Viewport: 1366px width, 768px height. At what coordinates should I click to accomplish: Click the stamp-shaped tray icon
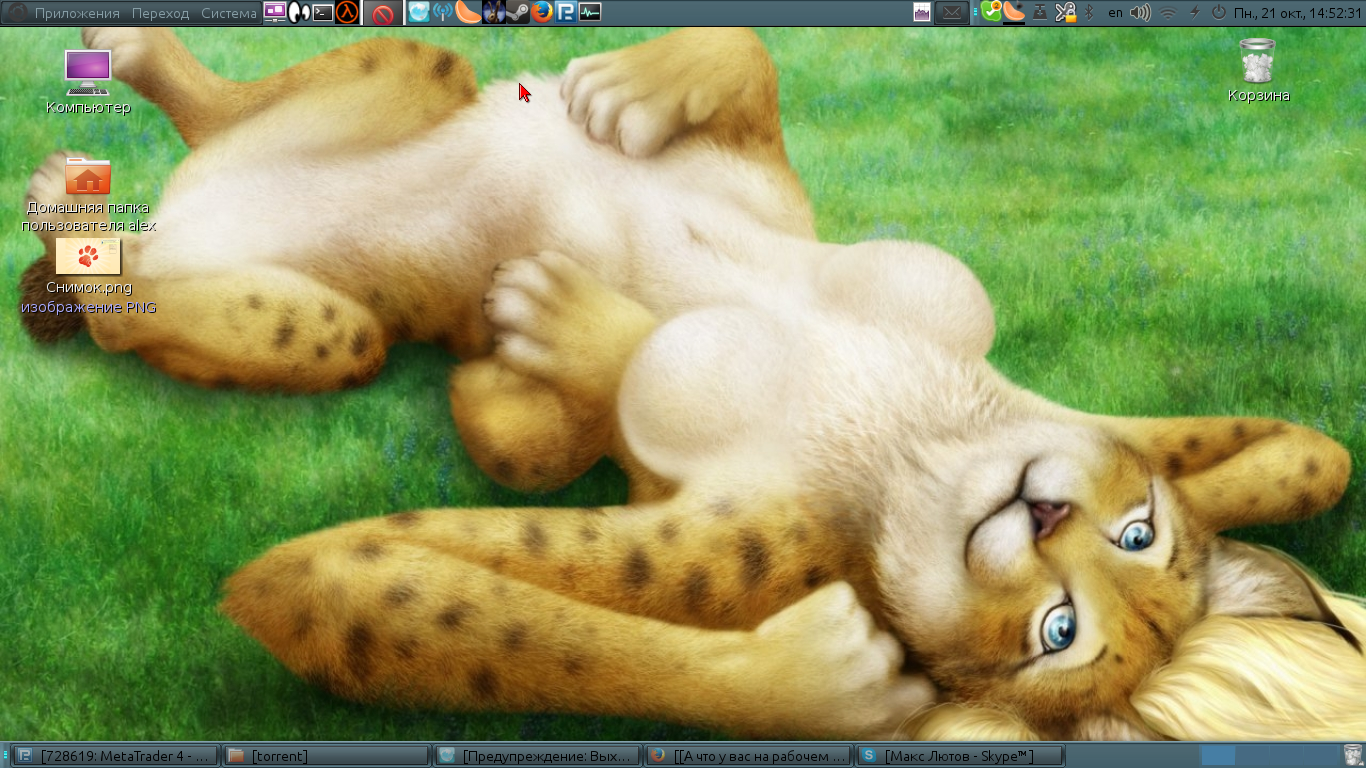(1040, 13)
